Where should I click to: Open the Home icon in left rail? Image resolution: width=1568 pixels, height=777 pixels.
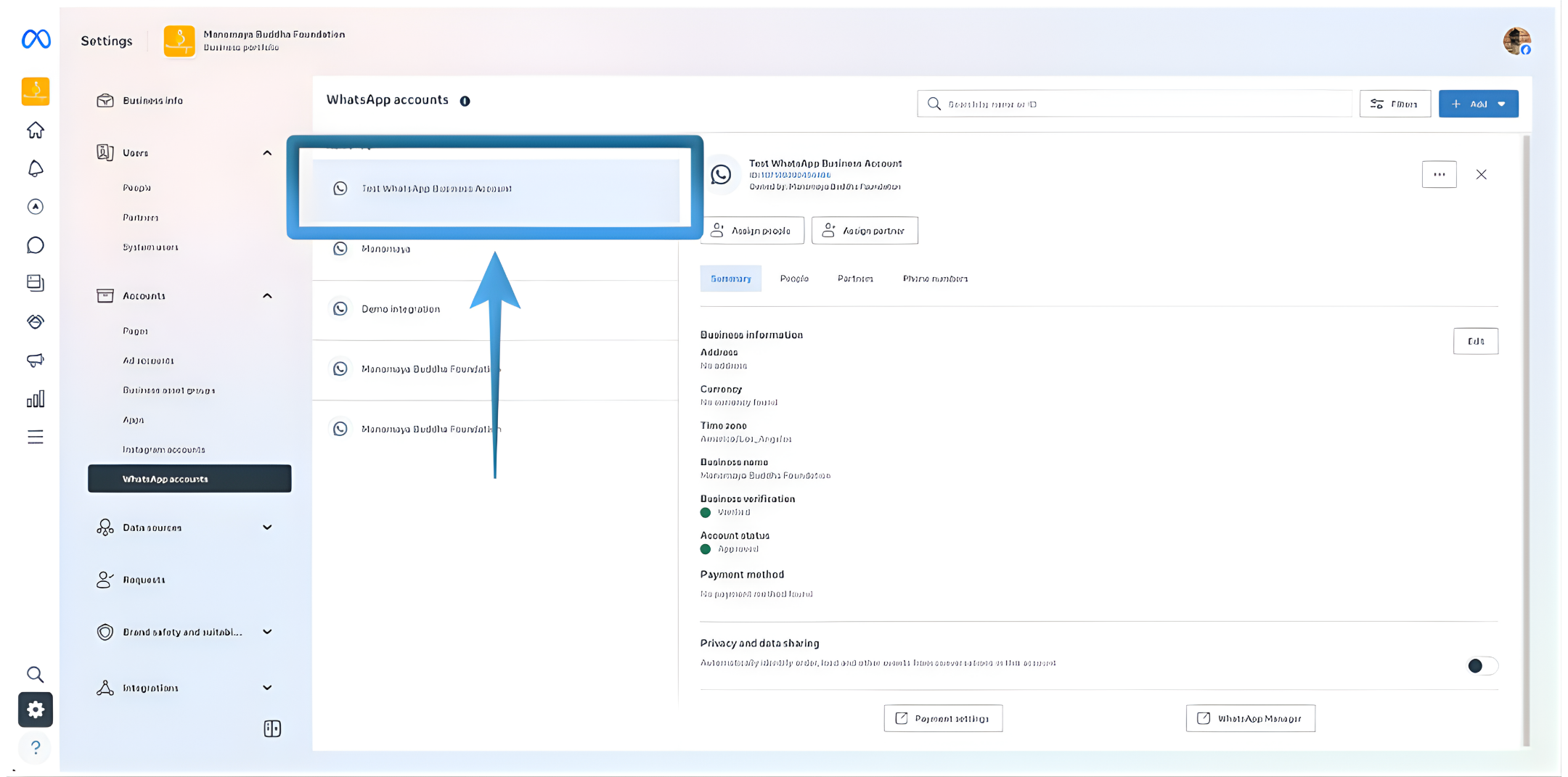36,131
